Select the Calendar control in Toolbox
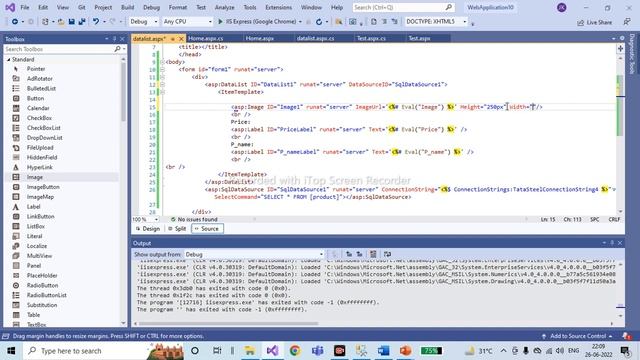 coord(38,108)
